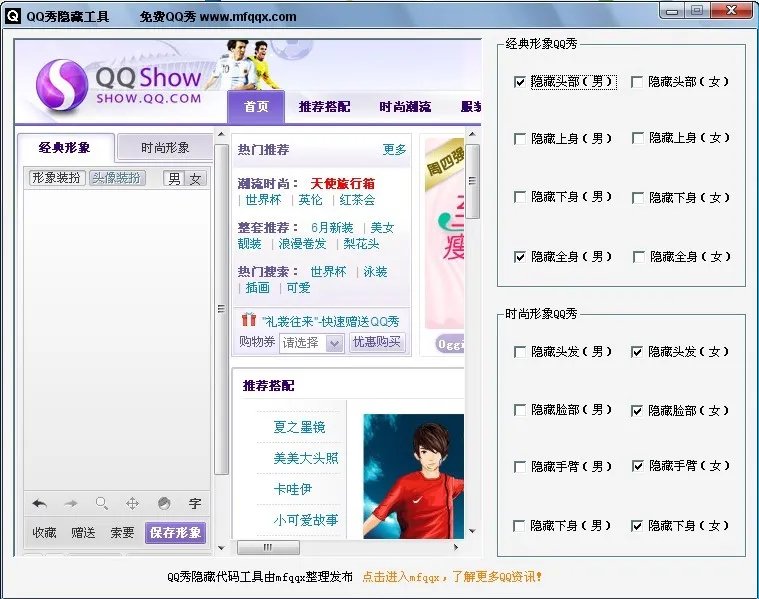This screenshot has height=599, width=759.
Task: Choose the 女 gender button
Action: (x=196, y=179)
